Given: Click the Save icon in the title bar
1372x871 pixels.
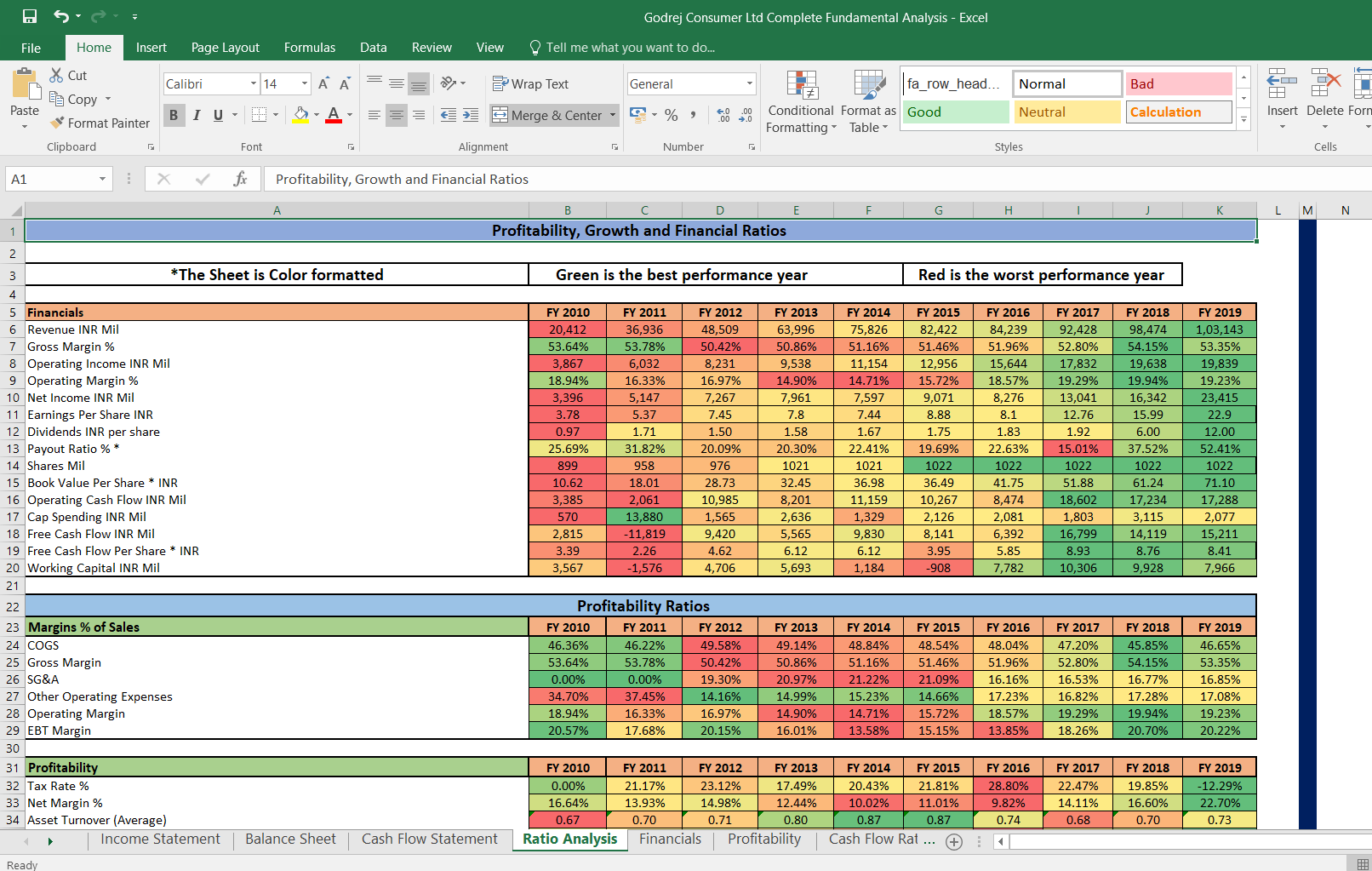Looking at the screenshot, I should [x=30, y=16].
